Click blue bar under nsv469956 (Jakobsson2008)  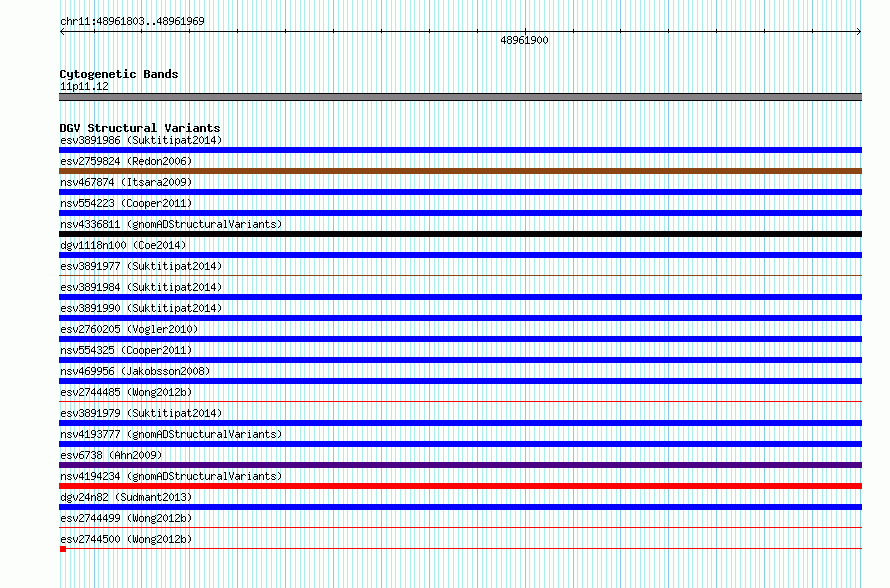[x=460, y=381]
